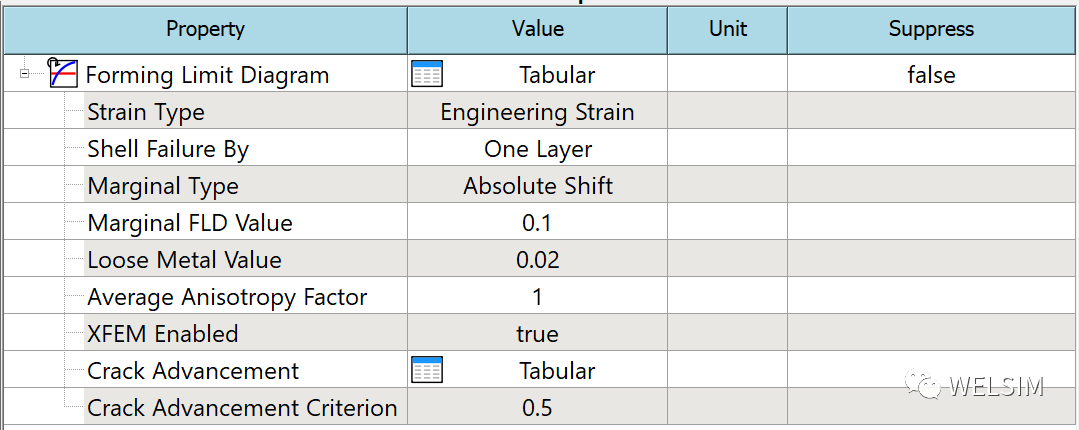This screenshot has width=1079, height=430.
Task: Click the Unit column header
Action: (x=727, y=28)
